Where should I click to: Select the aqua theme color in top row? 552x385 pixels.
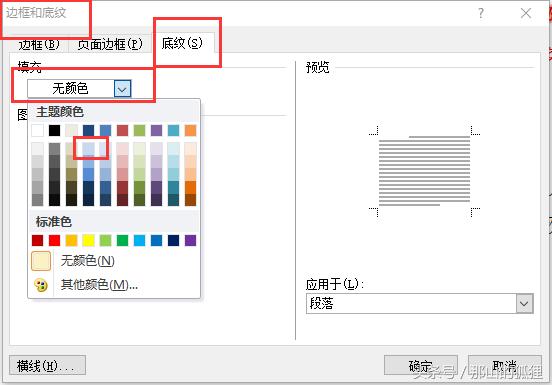[x=174, y=130]
